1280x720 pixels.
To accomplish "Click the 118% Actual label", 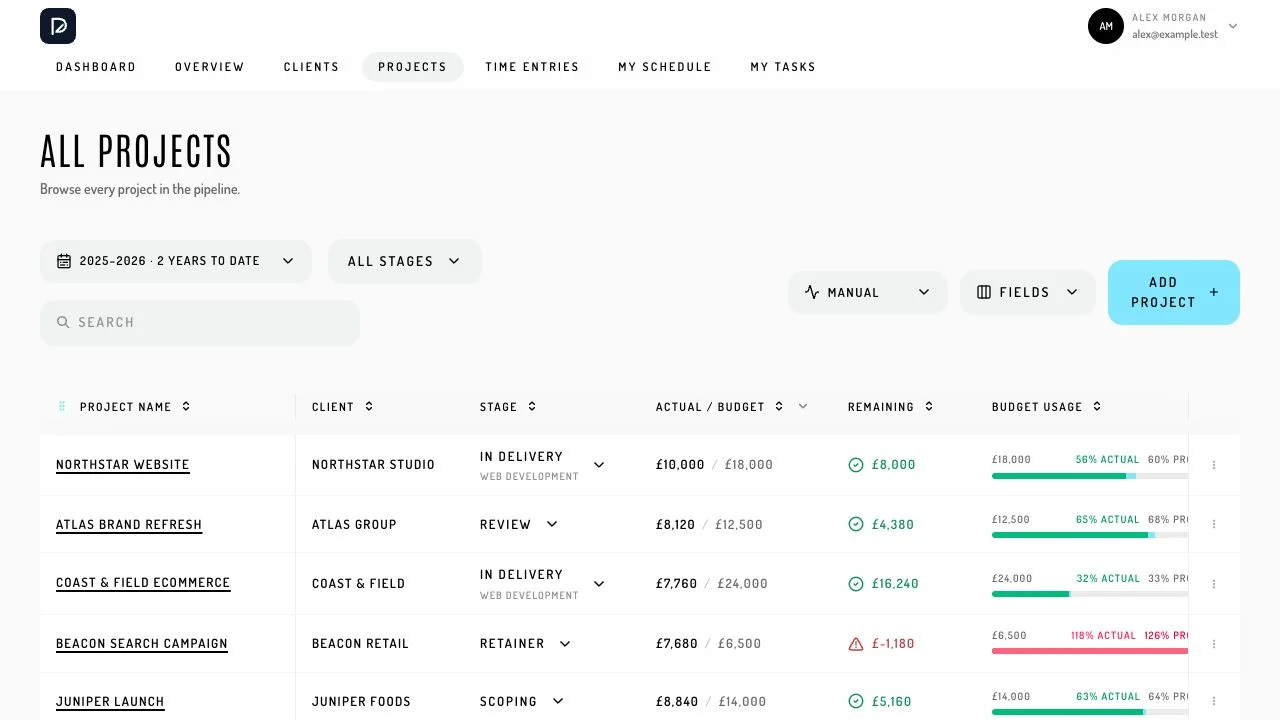I will 1103,635.
